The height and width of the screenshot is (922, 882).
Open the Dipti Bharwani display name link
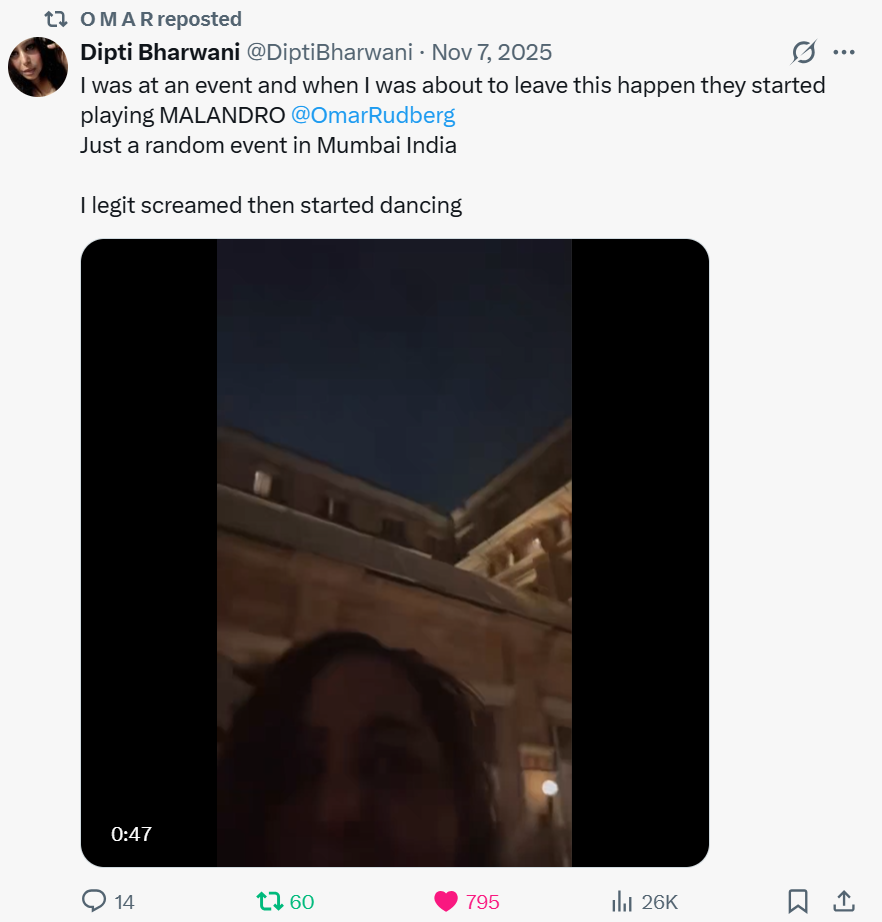pyautogui.click(x=159, y=52)
